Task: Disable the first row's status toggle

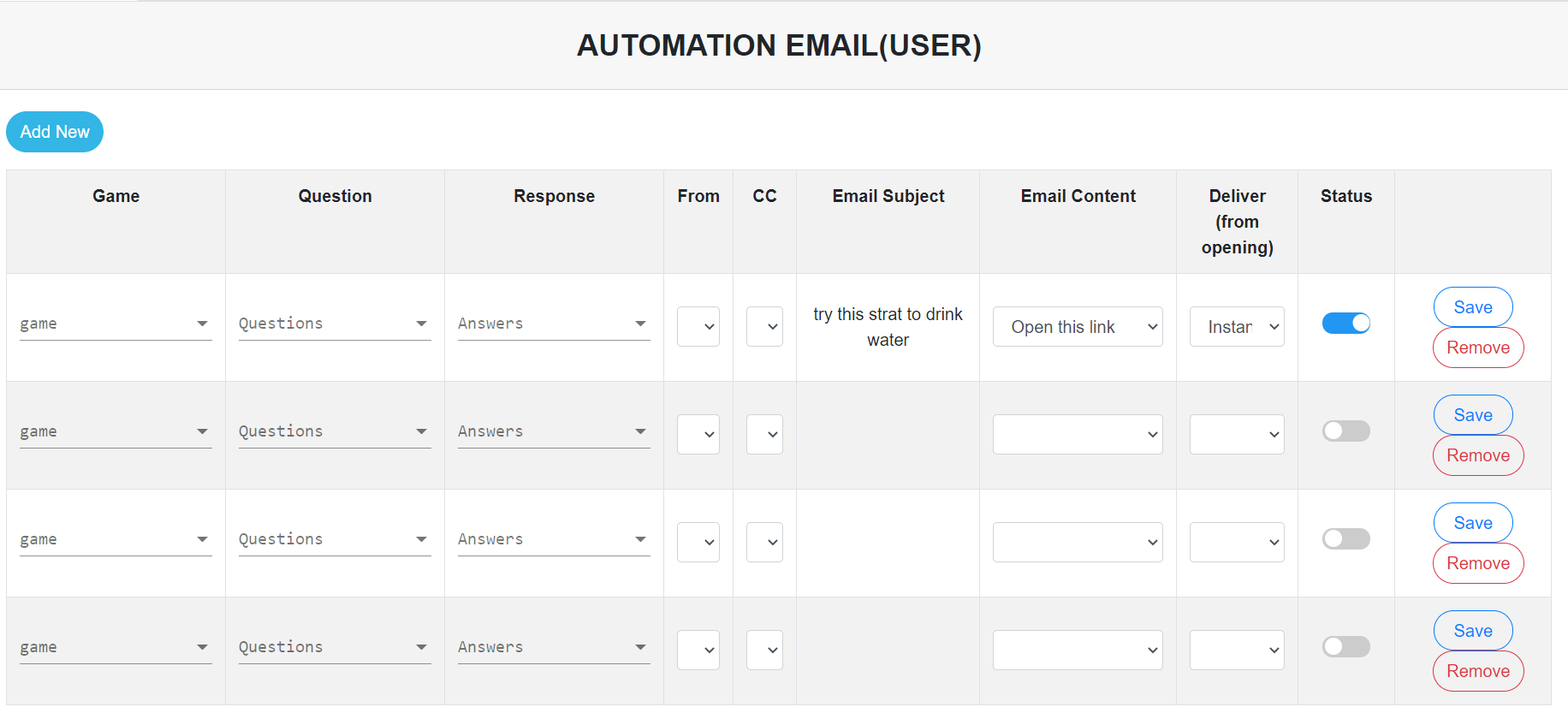Action: [1345, 323]
